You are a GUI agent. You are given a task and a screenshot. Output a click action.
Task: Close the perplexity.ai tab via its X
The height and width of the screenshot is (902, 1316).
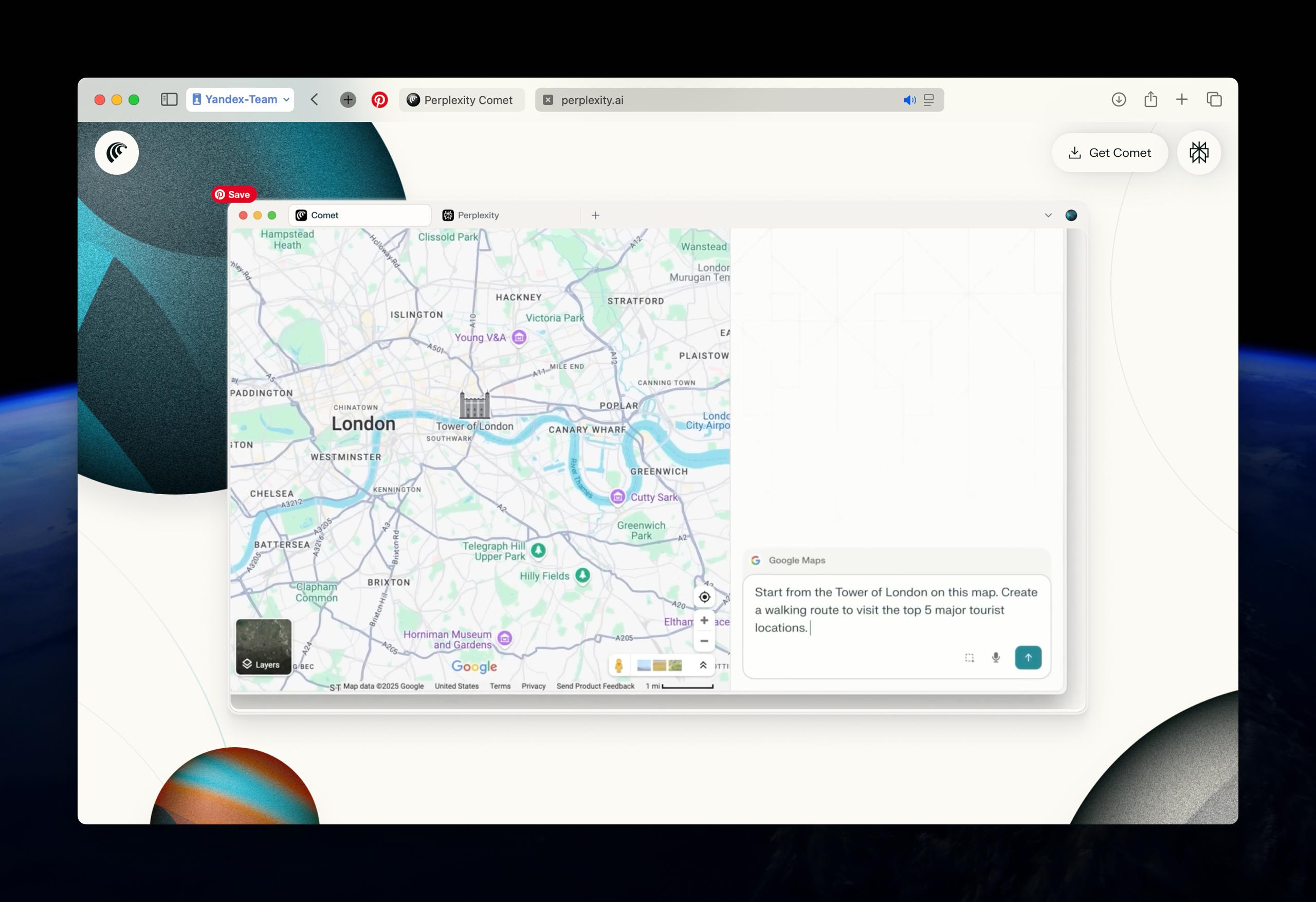(547, 100)
